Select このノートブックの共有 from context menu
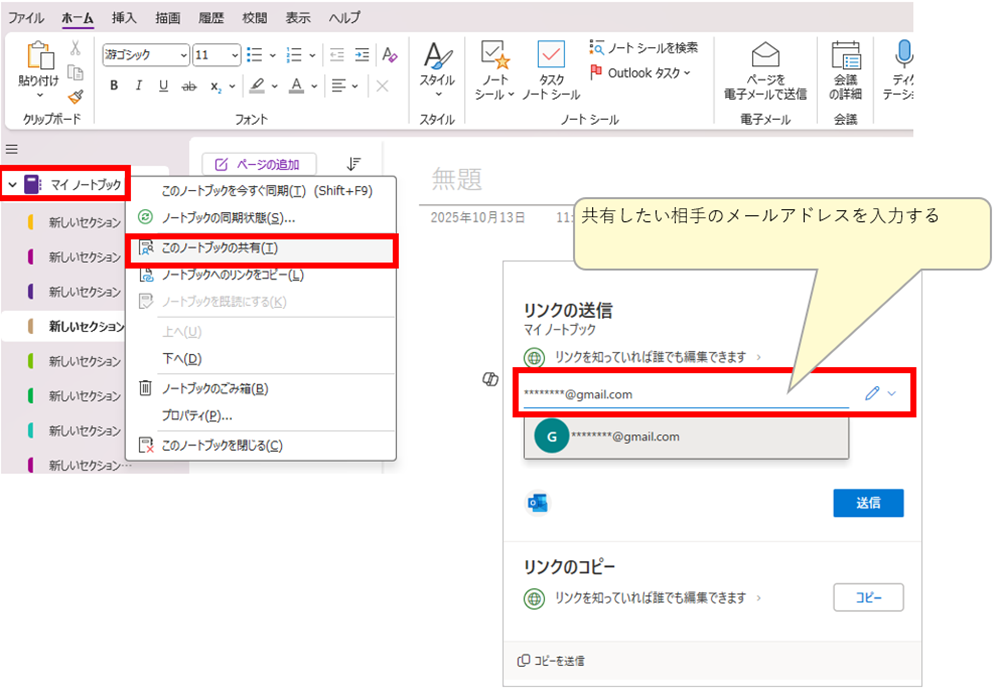Screen dimensions: 1000x691 coord(220,248)
